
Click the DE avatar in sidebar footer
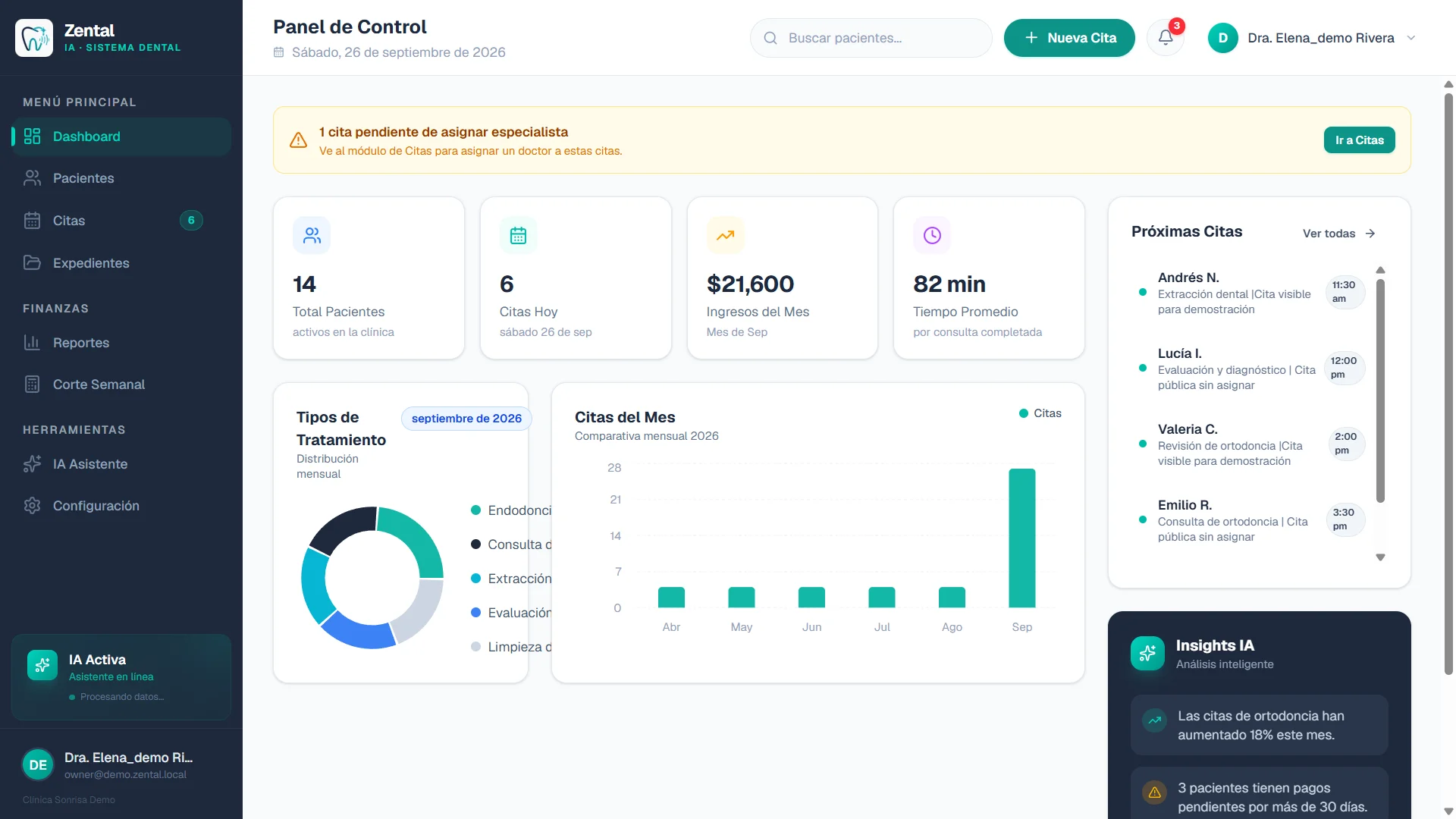tap(38, 764)
